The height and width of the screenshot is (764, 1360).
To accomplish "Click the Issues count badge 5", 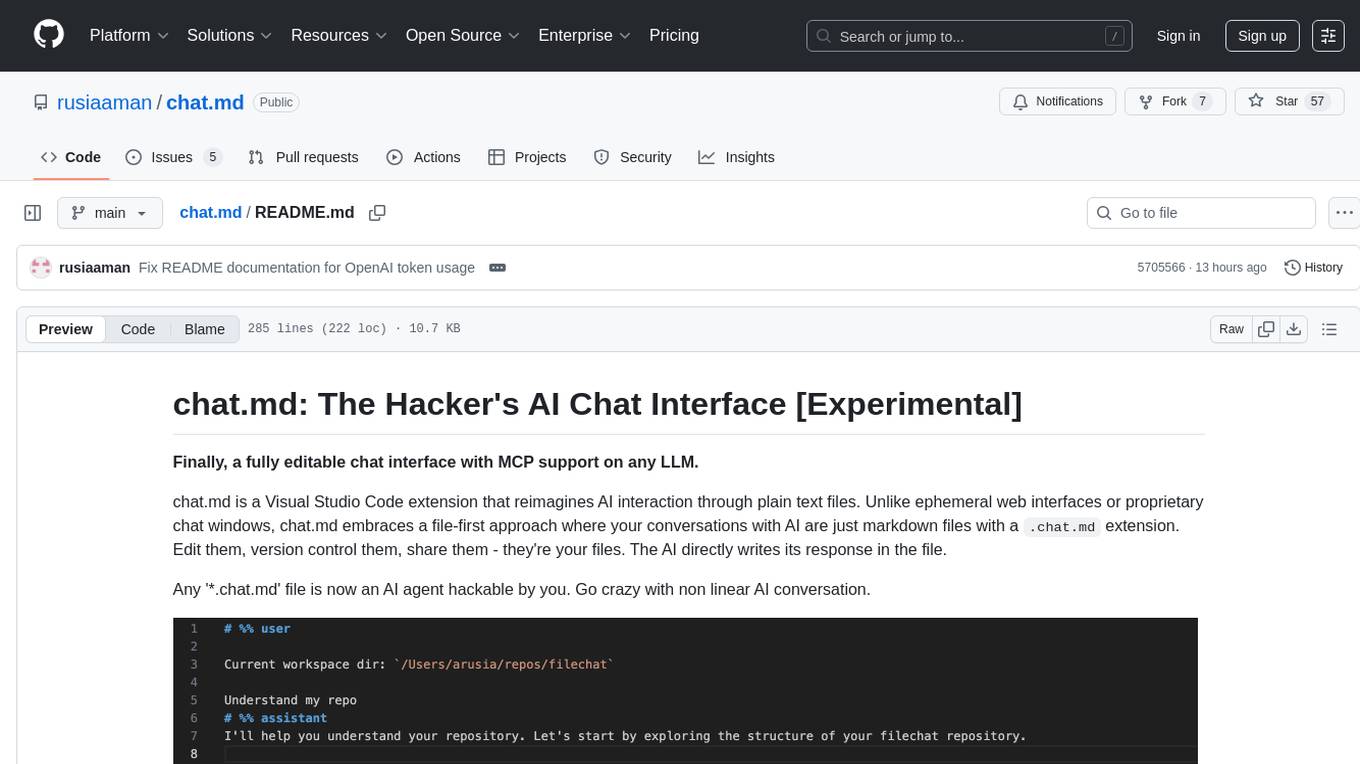I will coord(212,157).
